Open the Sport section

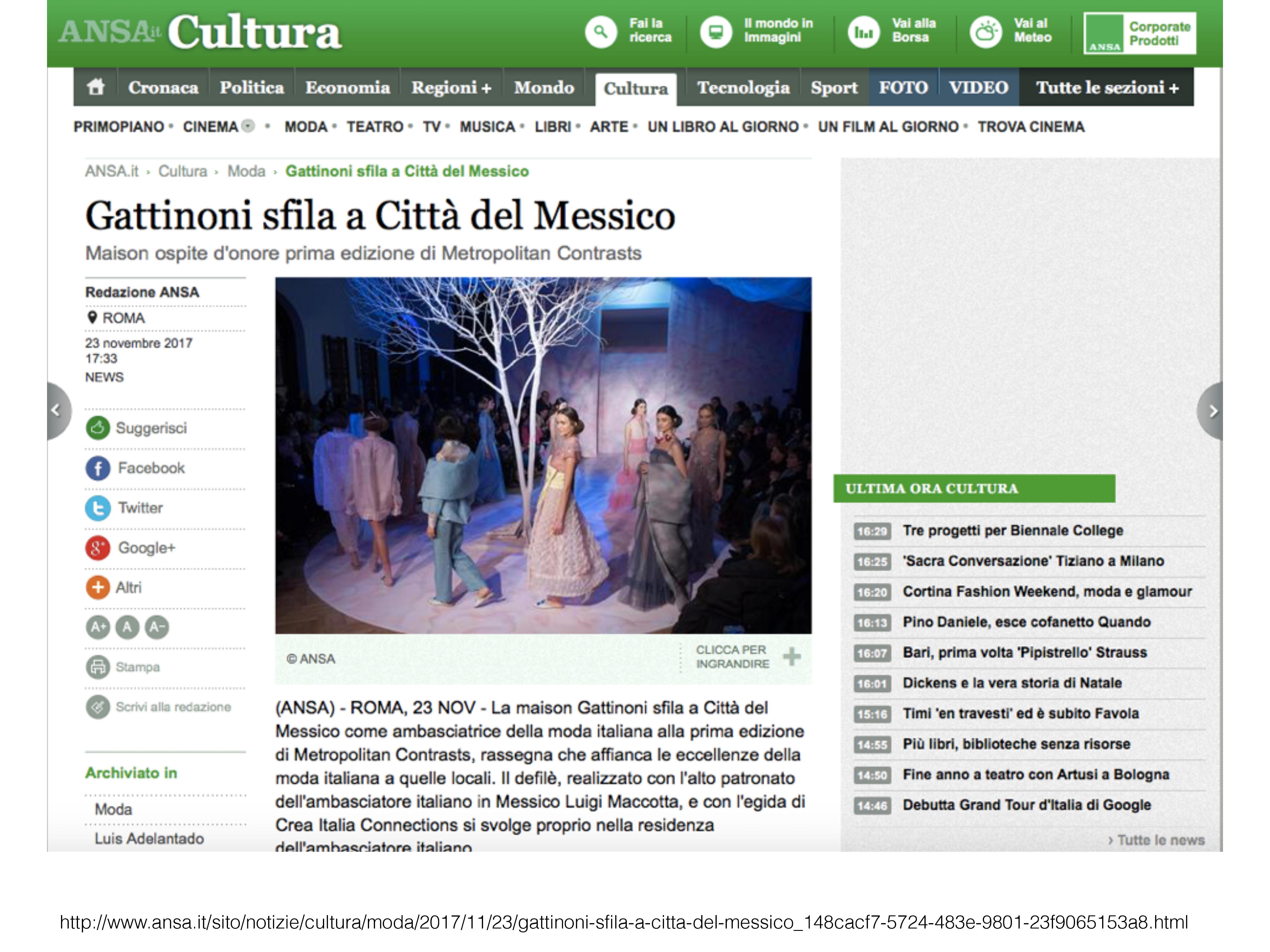point(834,87)
